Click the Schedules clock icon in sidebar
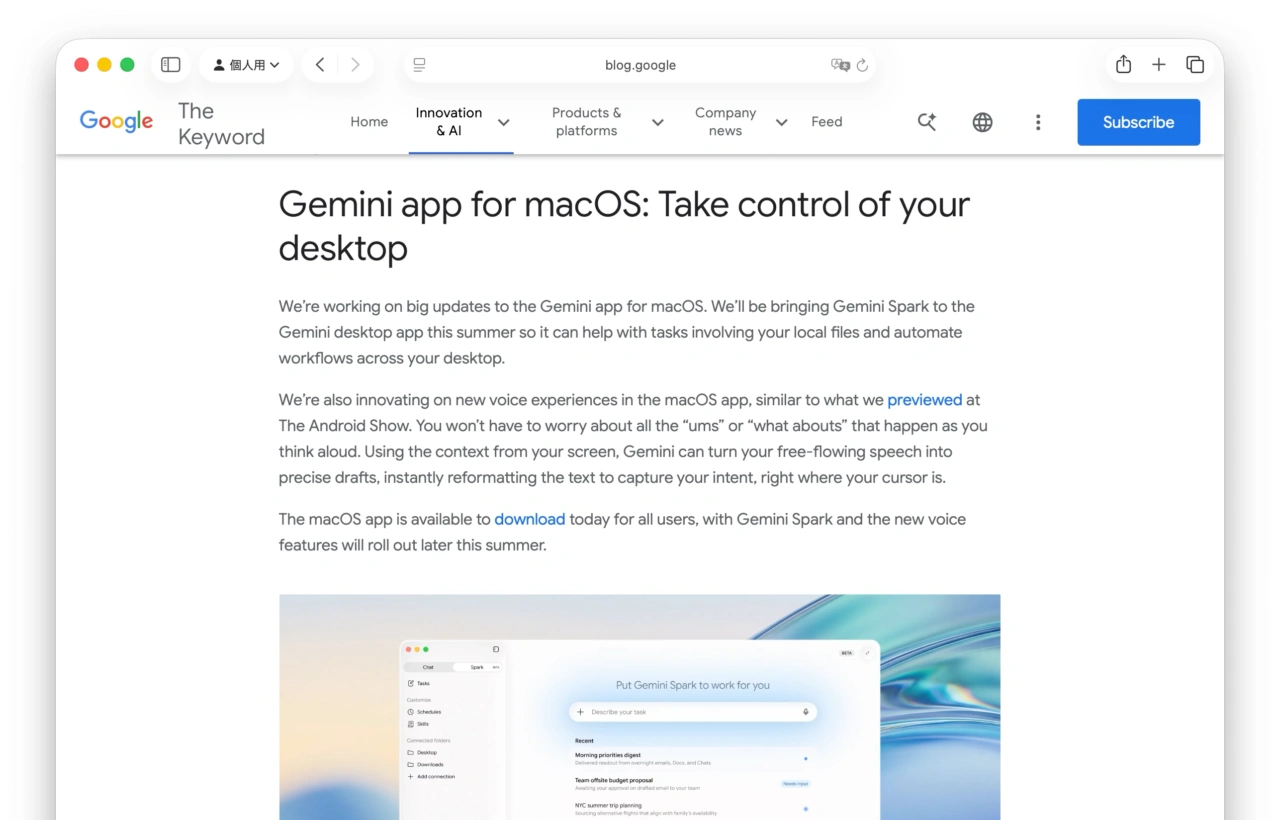This screenshot has height=820, width=1280. (411, 712)
